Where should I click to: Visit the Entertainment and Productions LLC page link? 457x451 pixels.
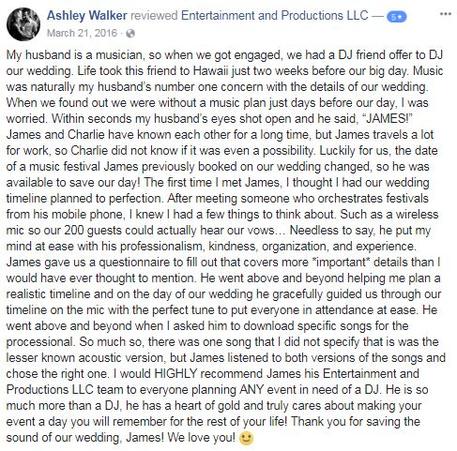pyautogui.click(x=274, y=16)
